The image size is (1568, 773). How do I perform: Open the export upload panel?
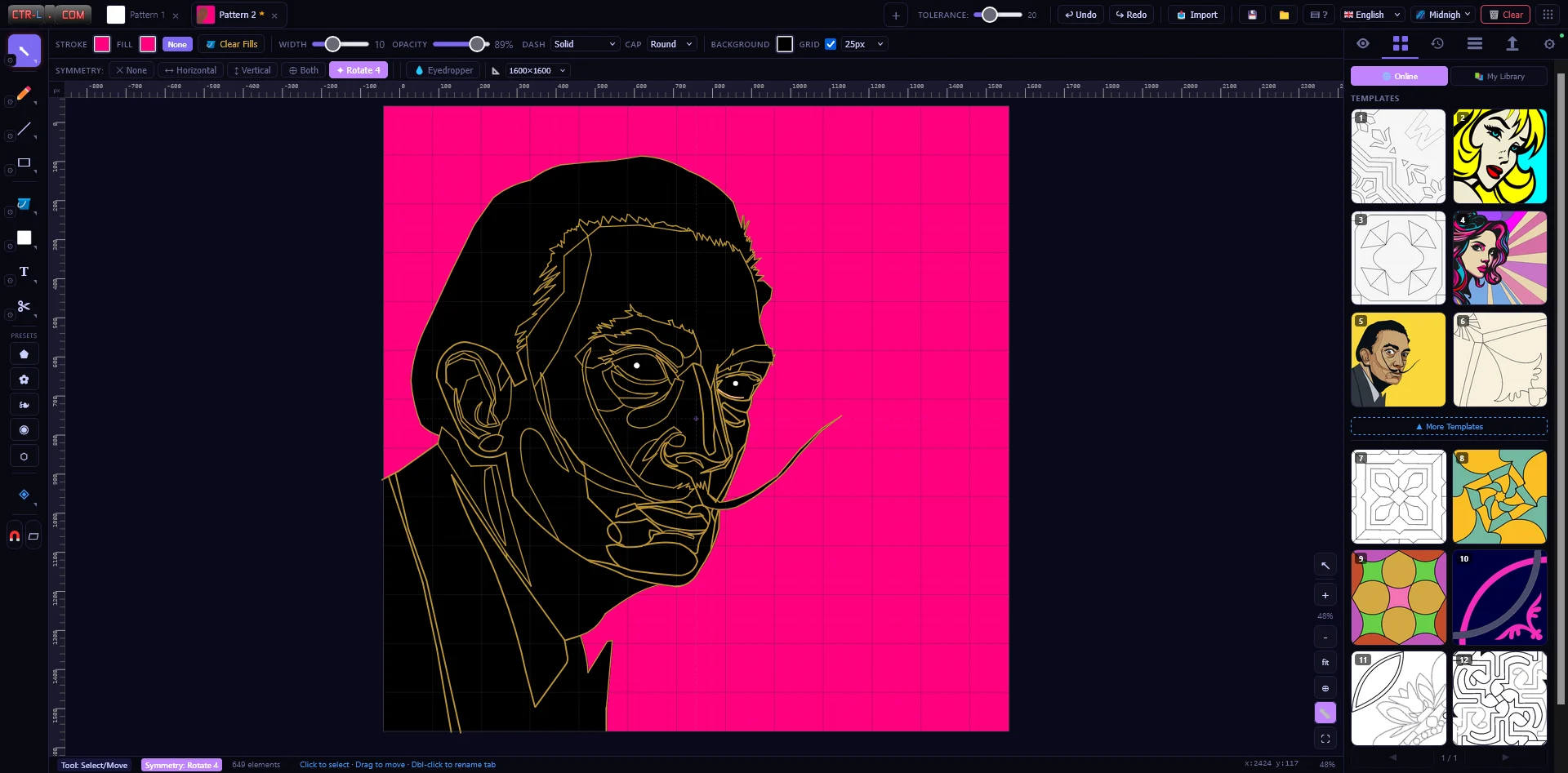tap(1512, 44)
